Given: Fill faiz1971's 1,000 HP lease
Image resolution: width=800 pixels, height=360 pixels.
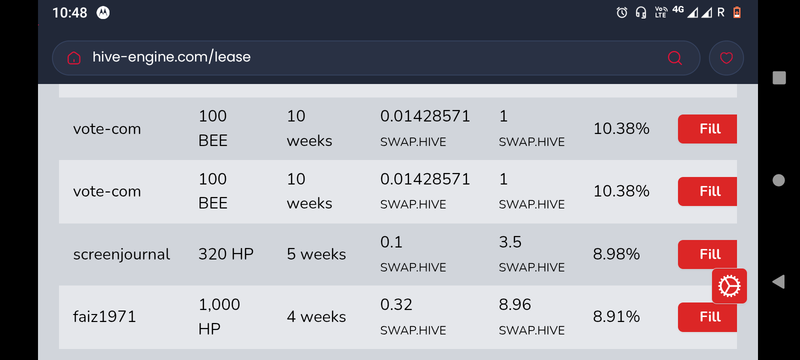Looking at the screenshot, I should 707,317.
